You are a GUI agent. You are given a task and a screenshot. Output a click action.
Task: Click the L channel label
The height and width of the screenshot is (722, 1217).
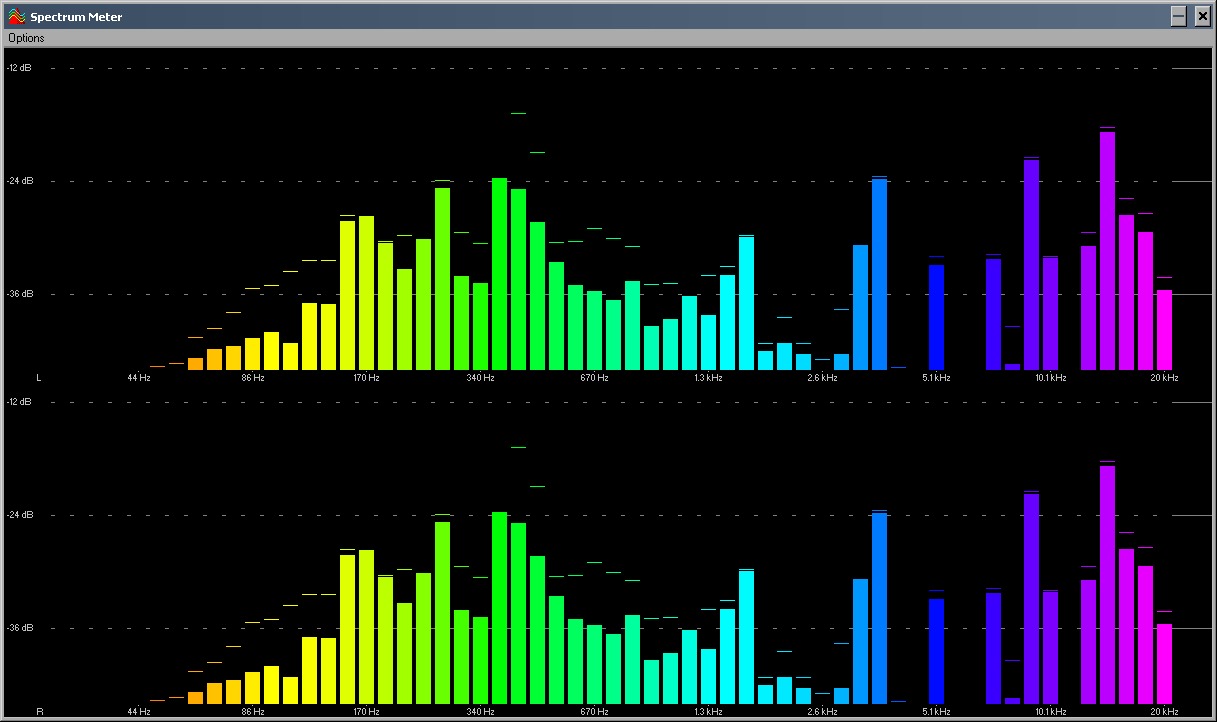tap(39, 378)
